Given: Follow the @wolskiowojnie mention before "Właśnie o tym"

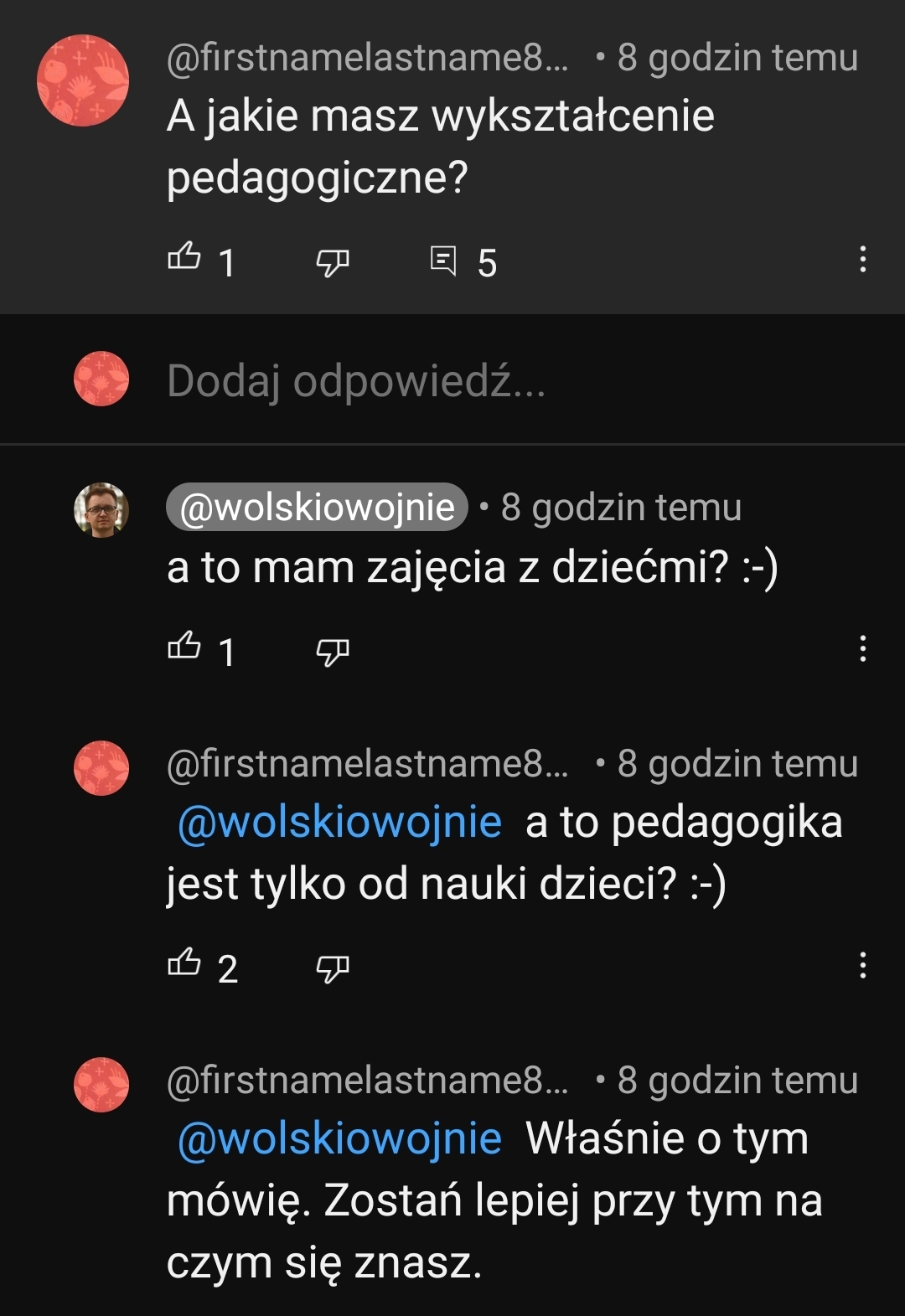Looking at the screenshot, I should [339, 1139].
